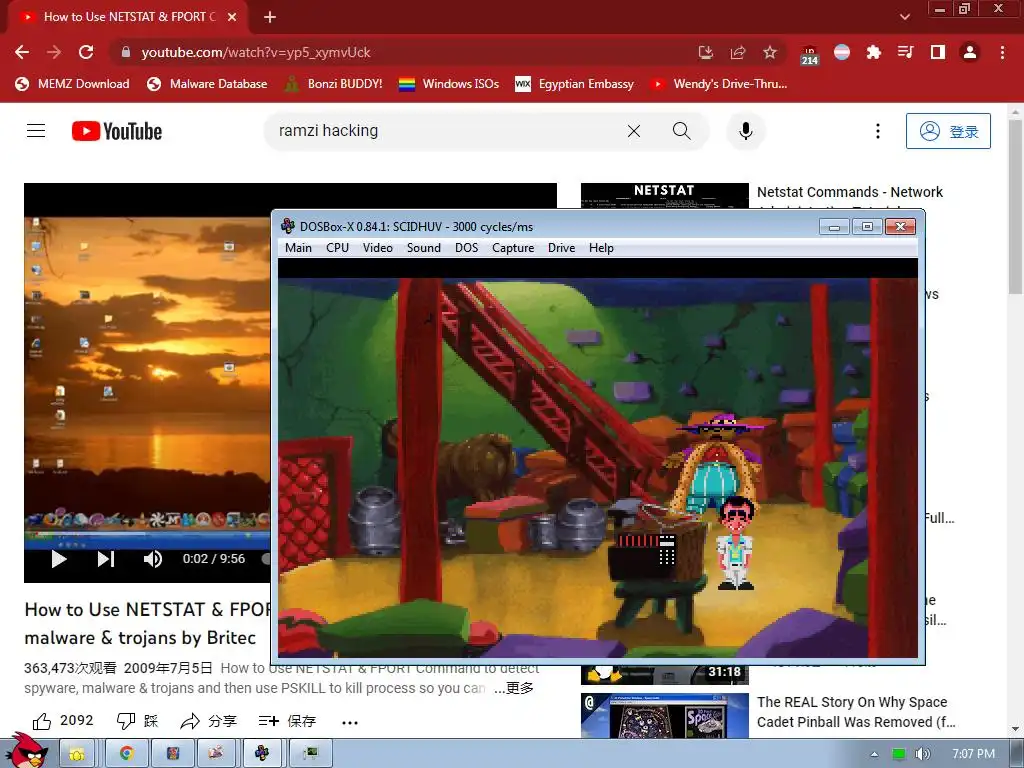This screenshot has width=1024, height=768.
Task: Open the Video menu in DOSBox-X
Action: [x=378, y=248]
